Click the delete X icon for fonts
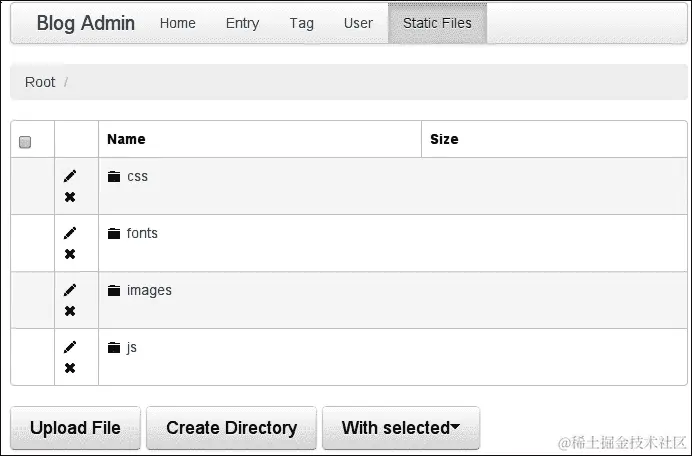692x456 pixels. point(70,254)
